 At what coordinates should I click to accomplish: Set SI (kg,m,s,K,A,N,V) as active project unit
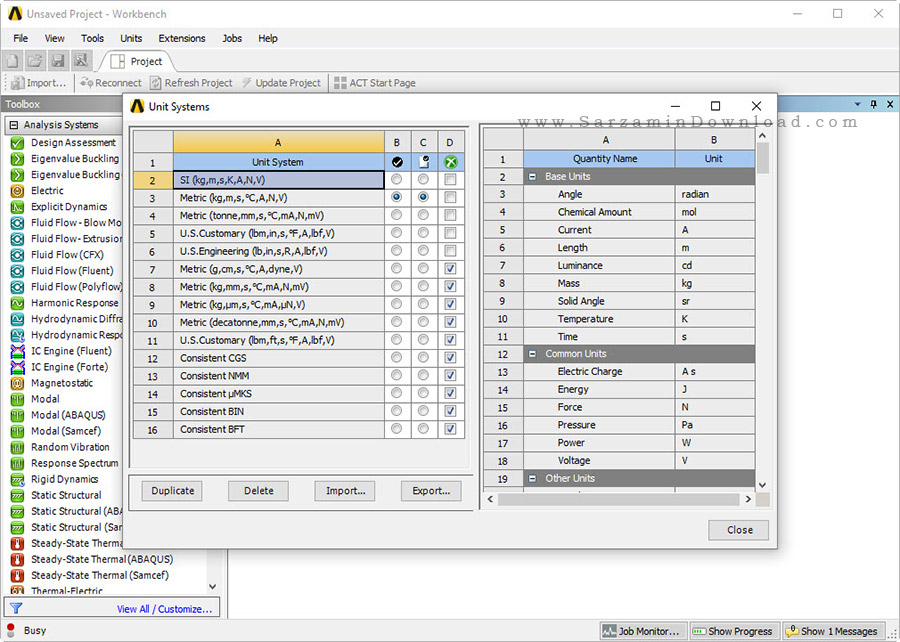(x=397, y=180)
